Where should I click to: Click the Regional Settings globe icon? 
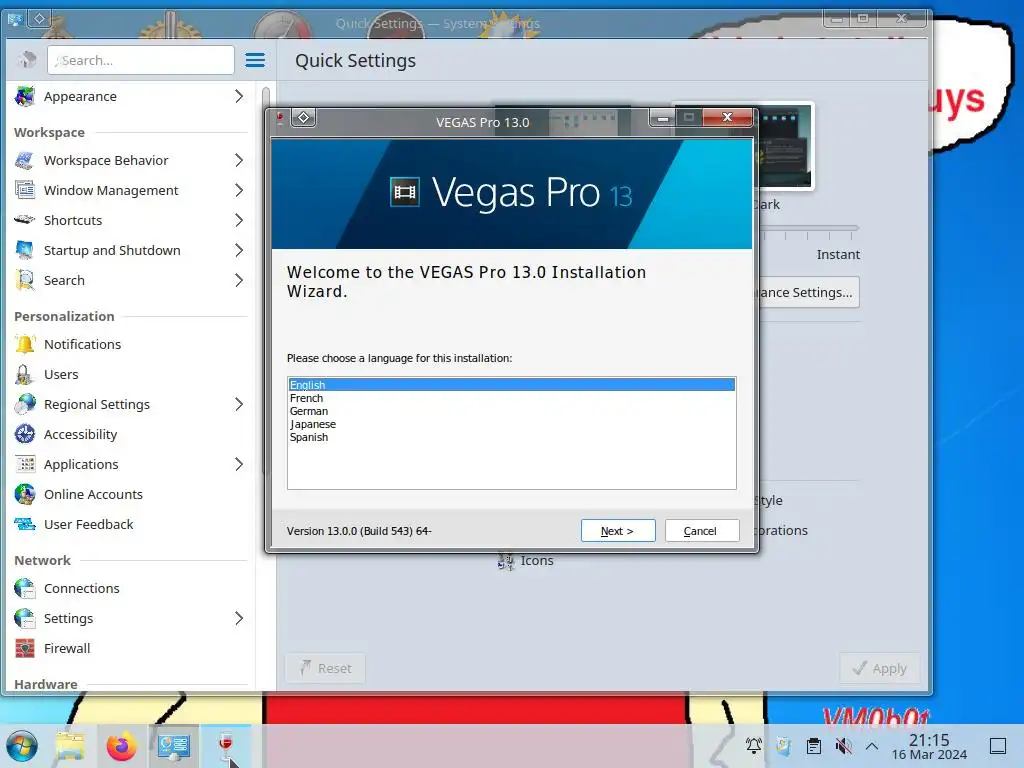pos(25,404)
